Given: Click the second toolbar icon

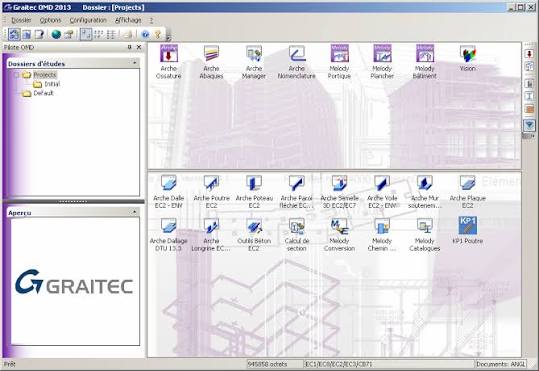Looking at the screenshot, I should pyautogui.click(x=27, y=34).
